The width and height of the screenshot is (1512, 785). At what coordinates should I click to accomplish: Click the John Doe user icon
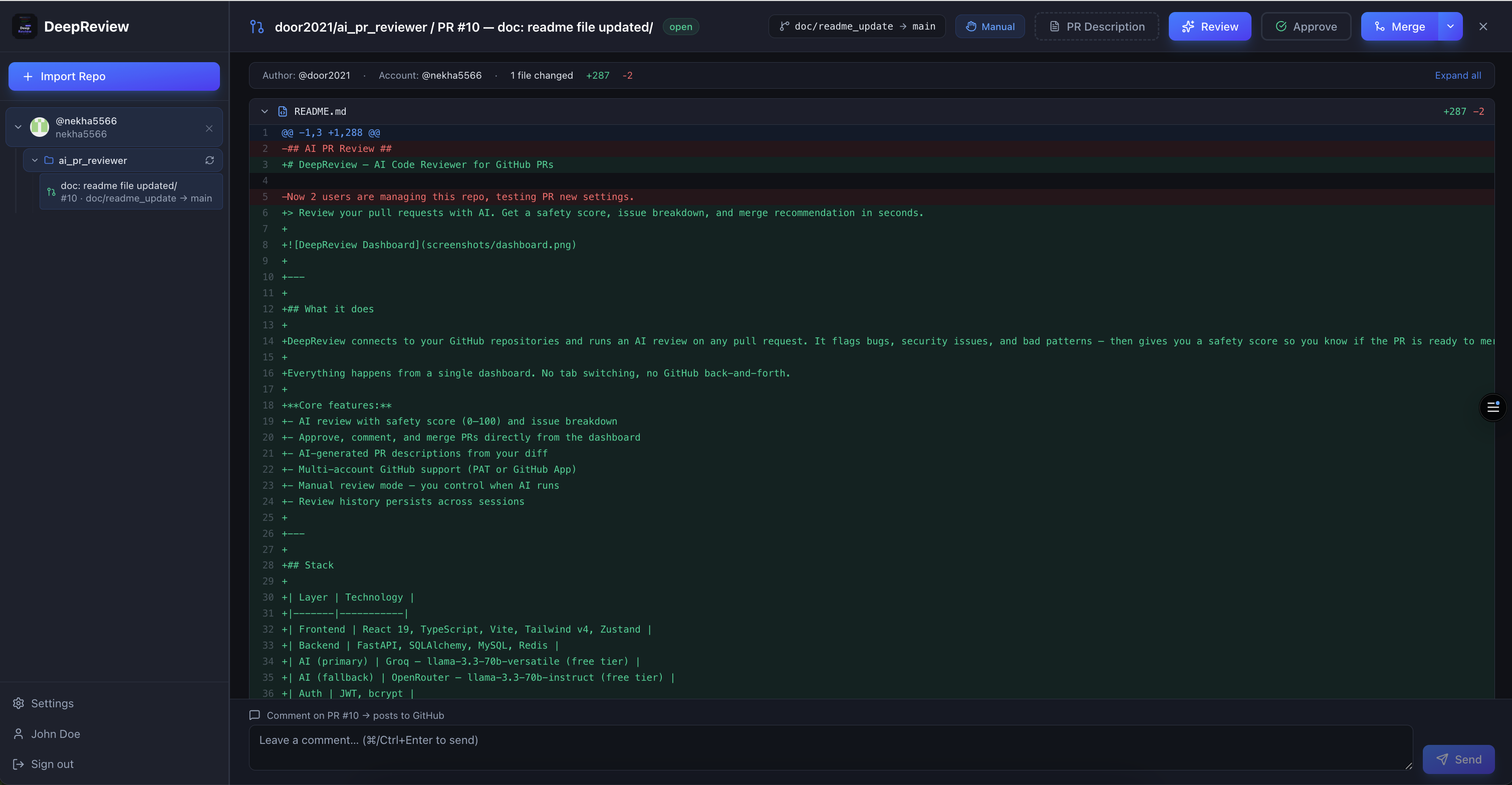pos(18,734)
